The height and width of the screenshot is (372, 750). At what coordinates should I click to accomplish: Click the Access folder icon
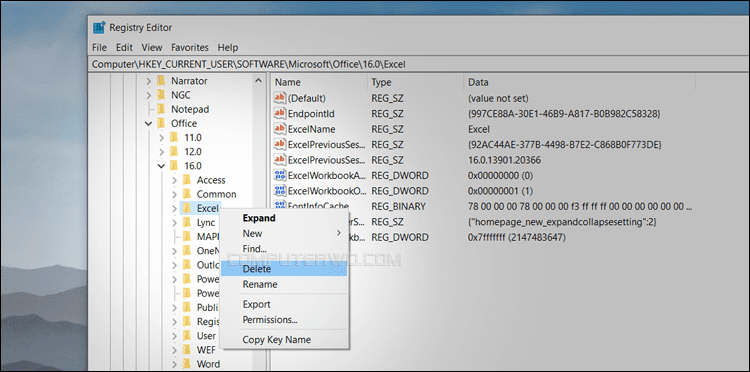click(x=187, y=180)
